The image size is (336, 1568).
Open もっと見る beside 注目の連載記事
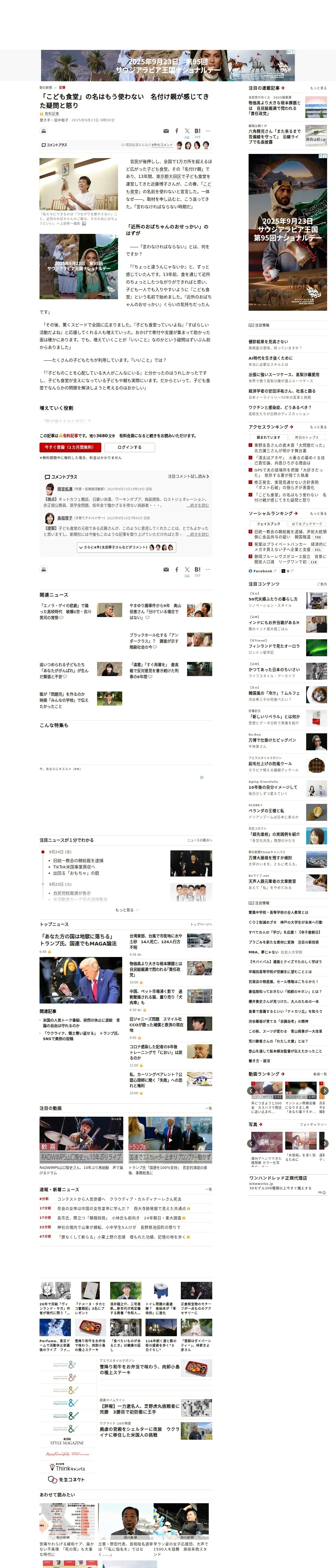tap(318, 88)
